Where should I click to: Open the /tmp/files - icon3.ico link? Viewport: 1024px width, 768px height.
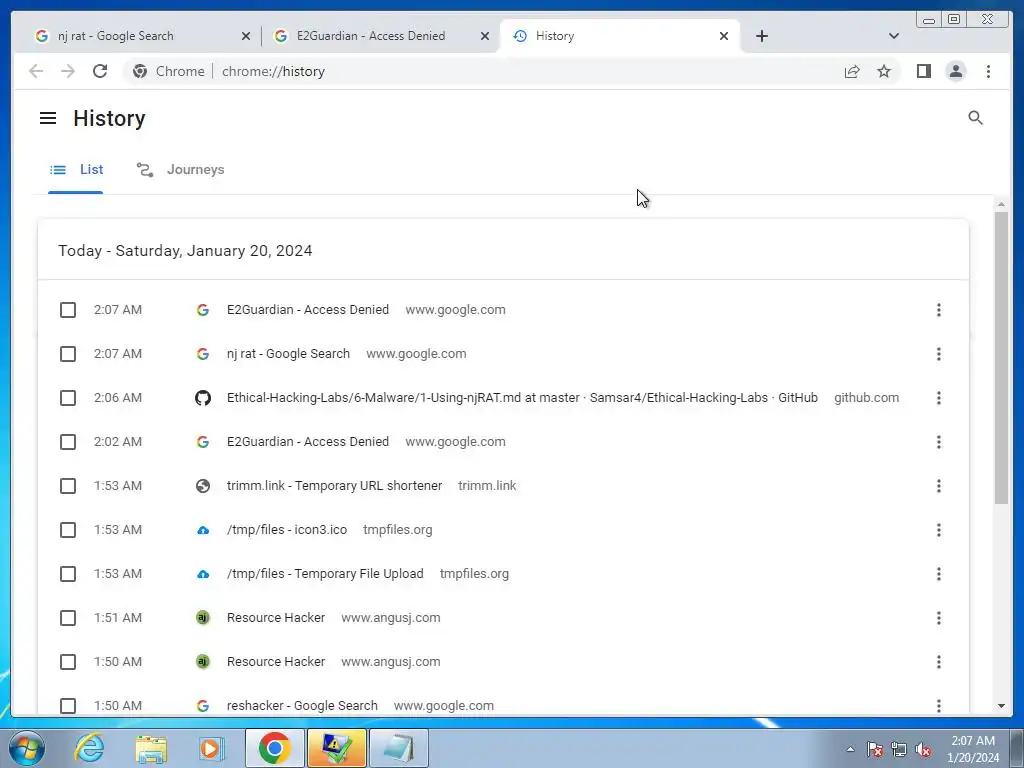click(x=287, y=530)
